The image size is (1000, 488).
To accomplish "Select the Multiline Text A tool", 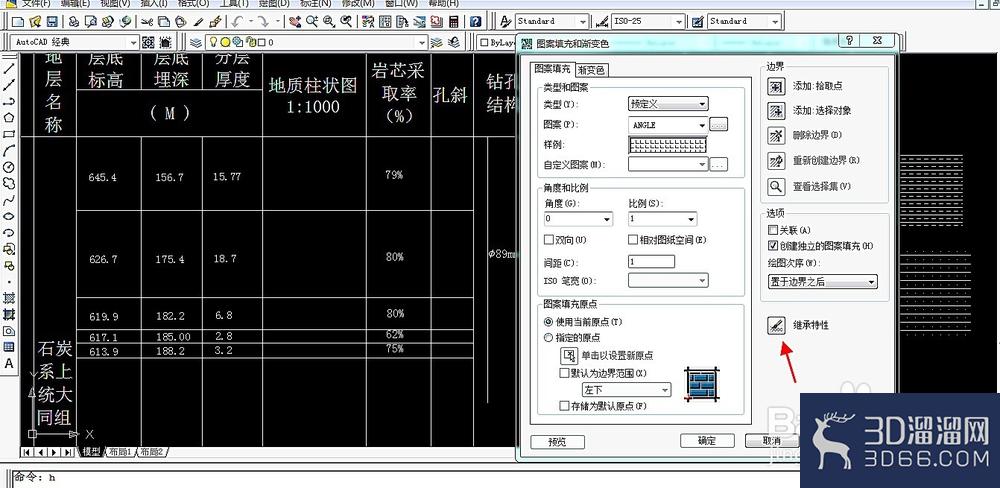I will [9, 364].
